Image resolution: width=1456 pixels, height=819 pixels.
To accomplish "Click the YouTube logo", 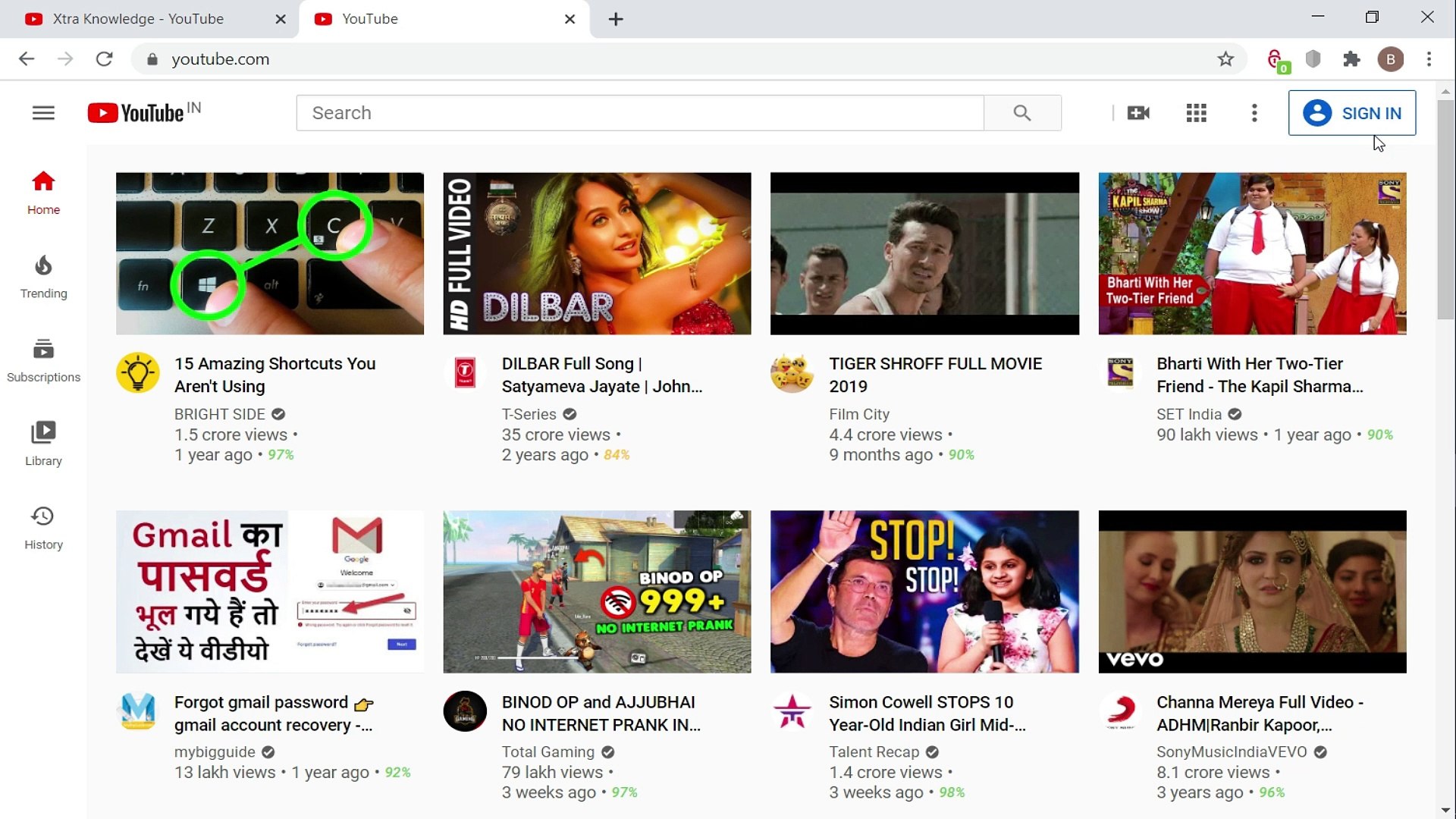I will tap(135, 112).
